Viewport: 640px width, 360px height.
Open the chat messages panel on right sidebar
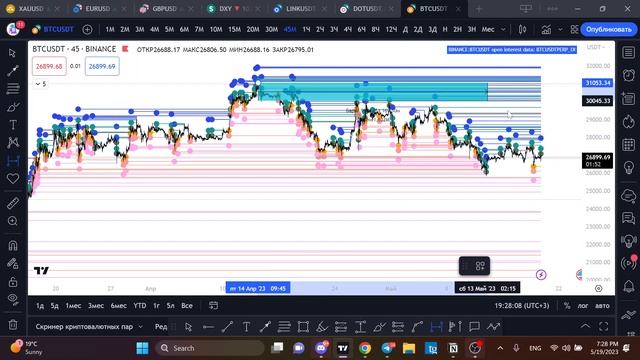629,218
